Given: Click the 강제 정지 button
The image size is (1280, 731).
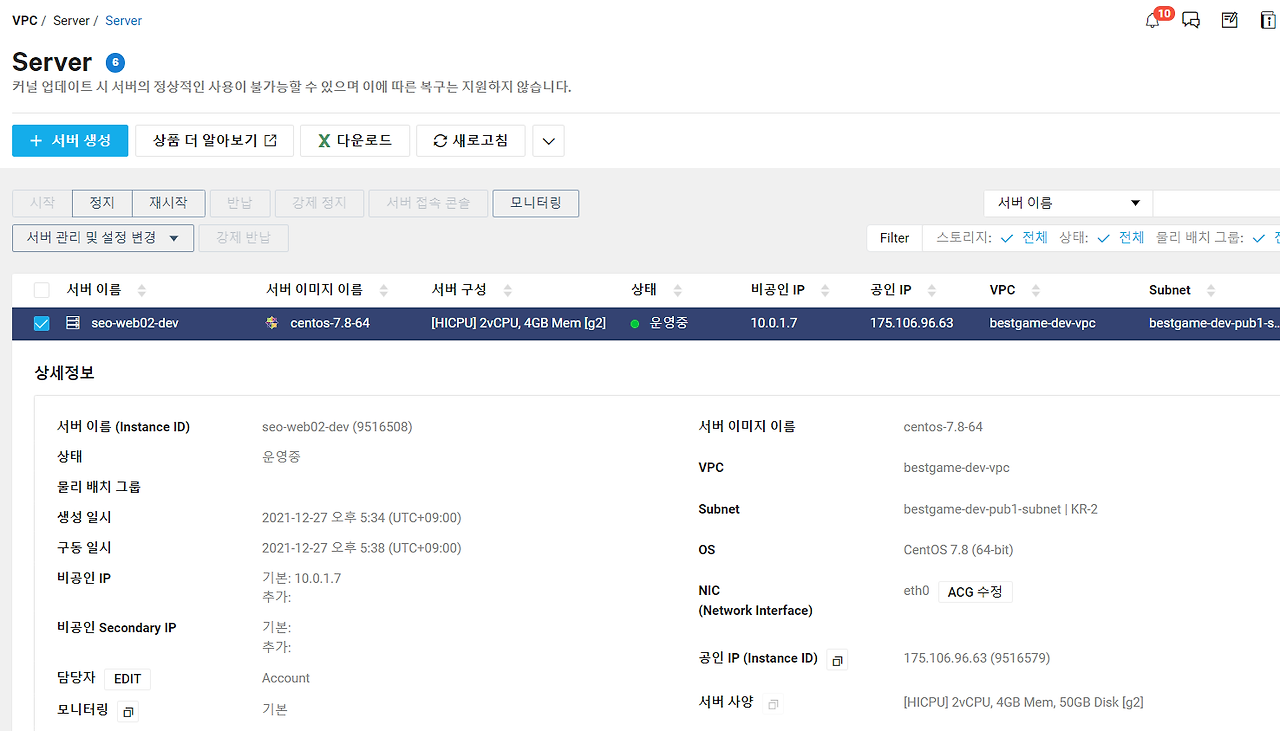Looking at the screenshot, I should point(319,203).
